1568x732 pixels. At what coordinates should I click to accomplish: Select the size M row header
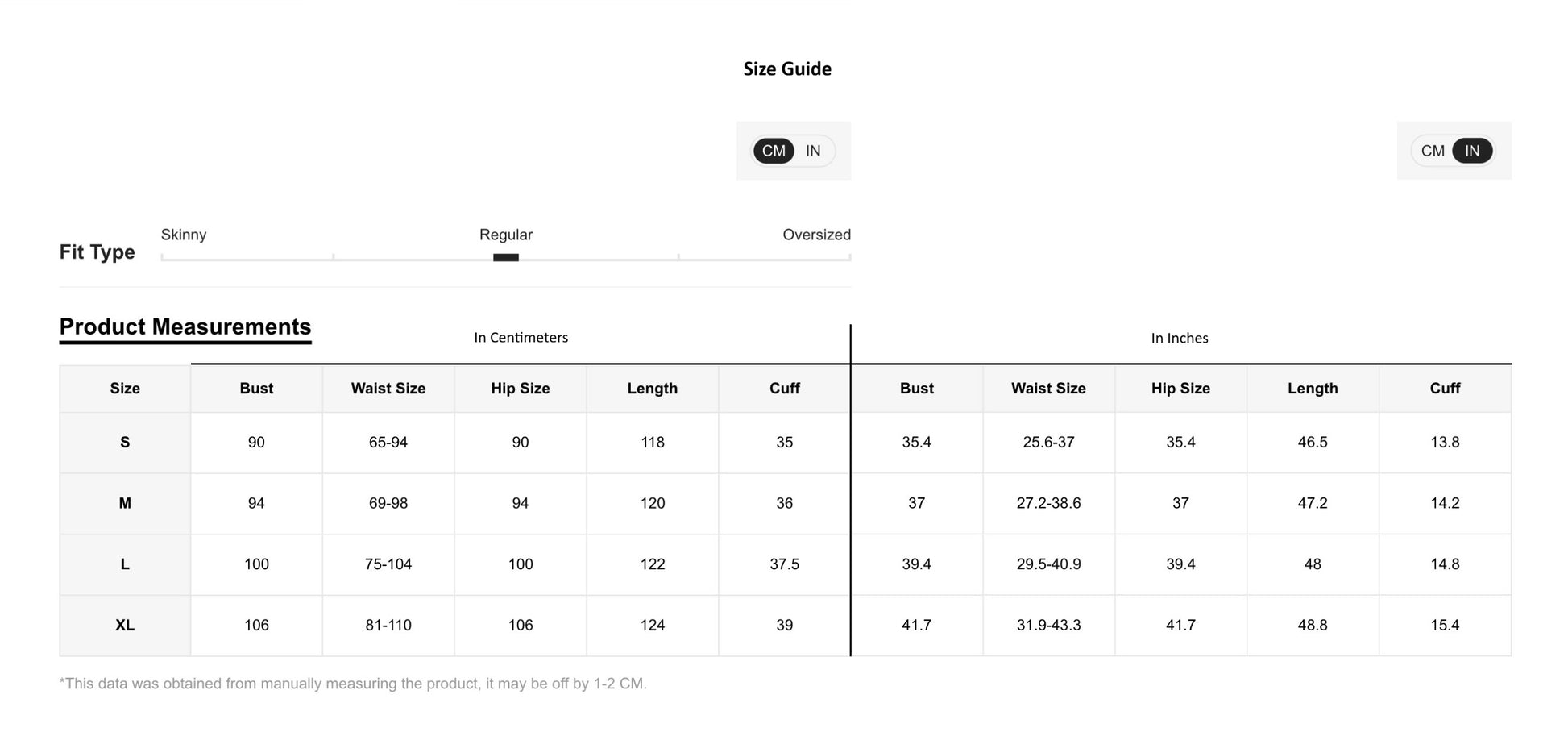point(125,503)
